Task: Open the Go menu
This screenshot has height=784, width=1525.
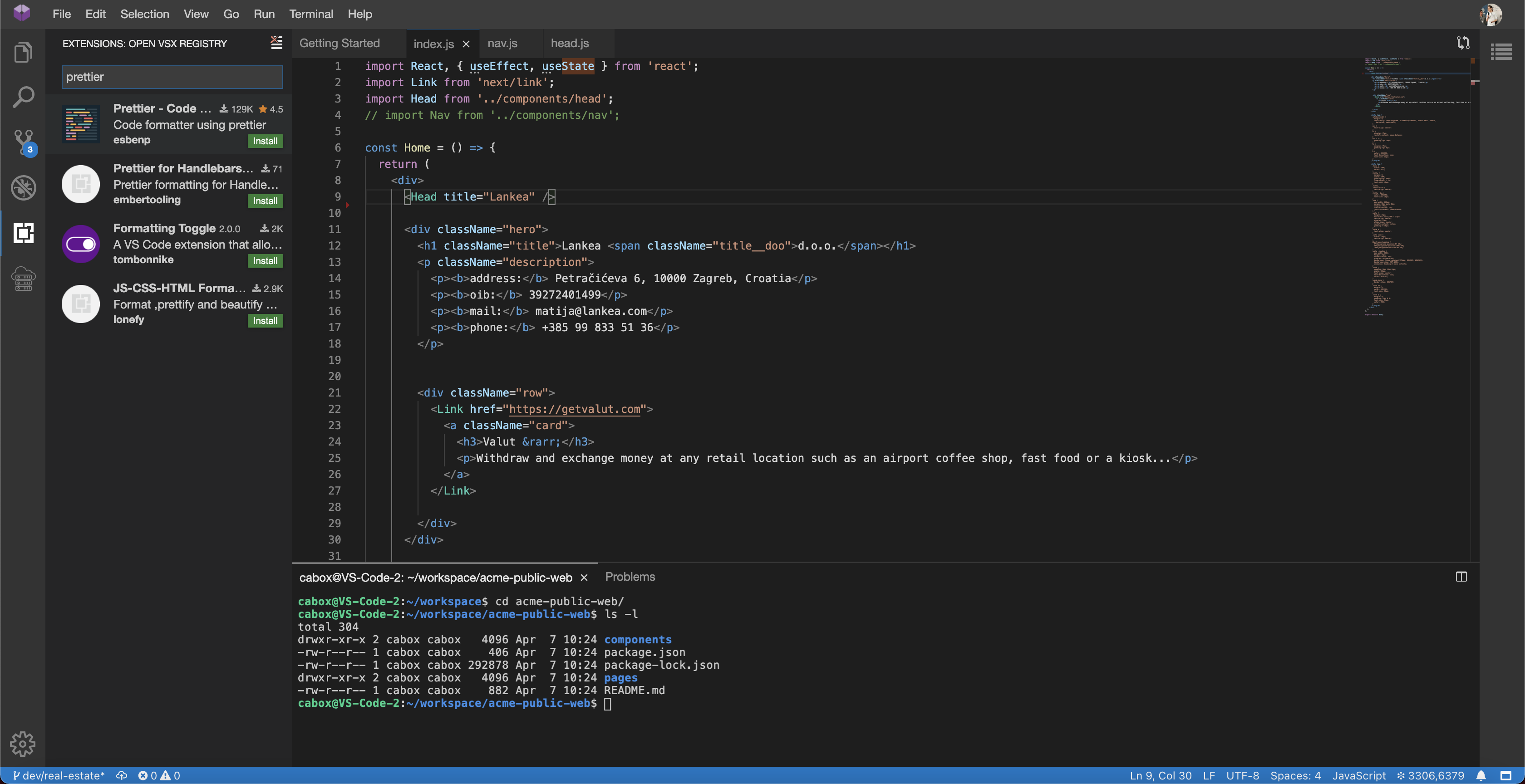Action: pos(231,14)
